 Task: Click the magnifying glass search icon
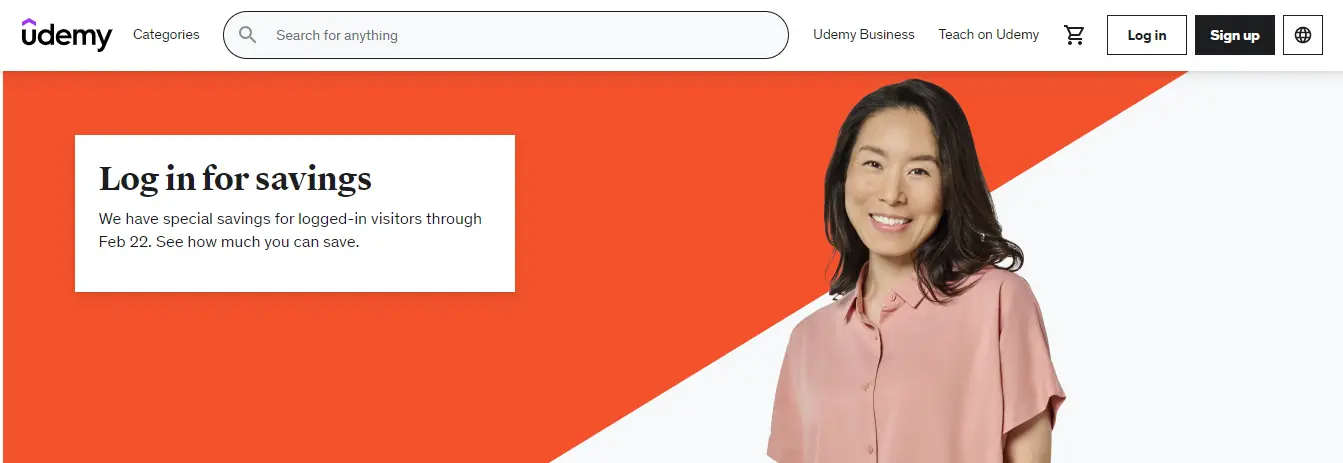click(x=248, y=35)
